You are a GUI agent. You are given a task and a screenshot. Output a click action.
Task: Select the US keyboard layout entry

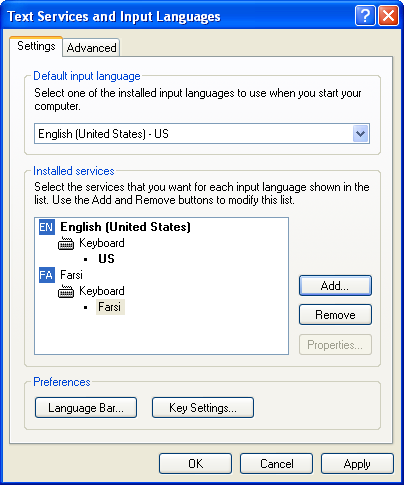106,259
